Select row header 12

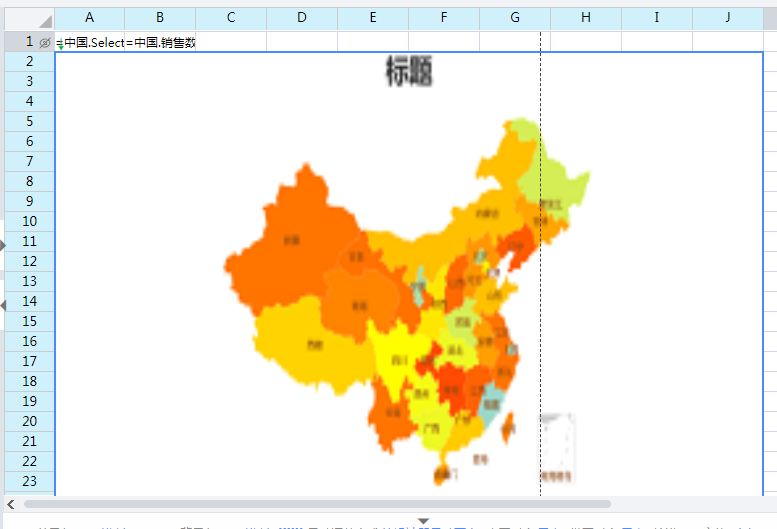pyautogui.click(x=29, y=261)
